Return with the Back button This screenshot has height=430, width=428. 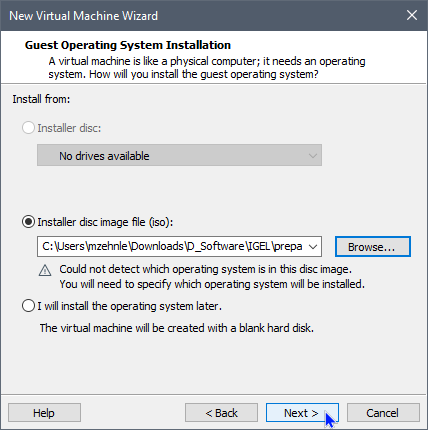click(221, 413)
